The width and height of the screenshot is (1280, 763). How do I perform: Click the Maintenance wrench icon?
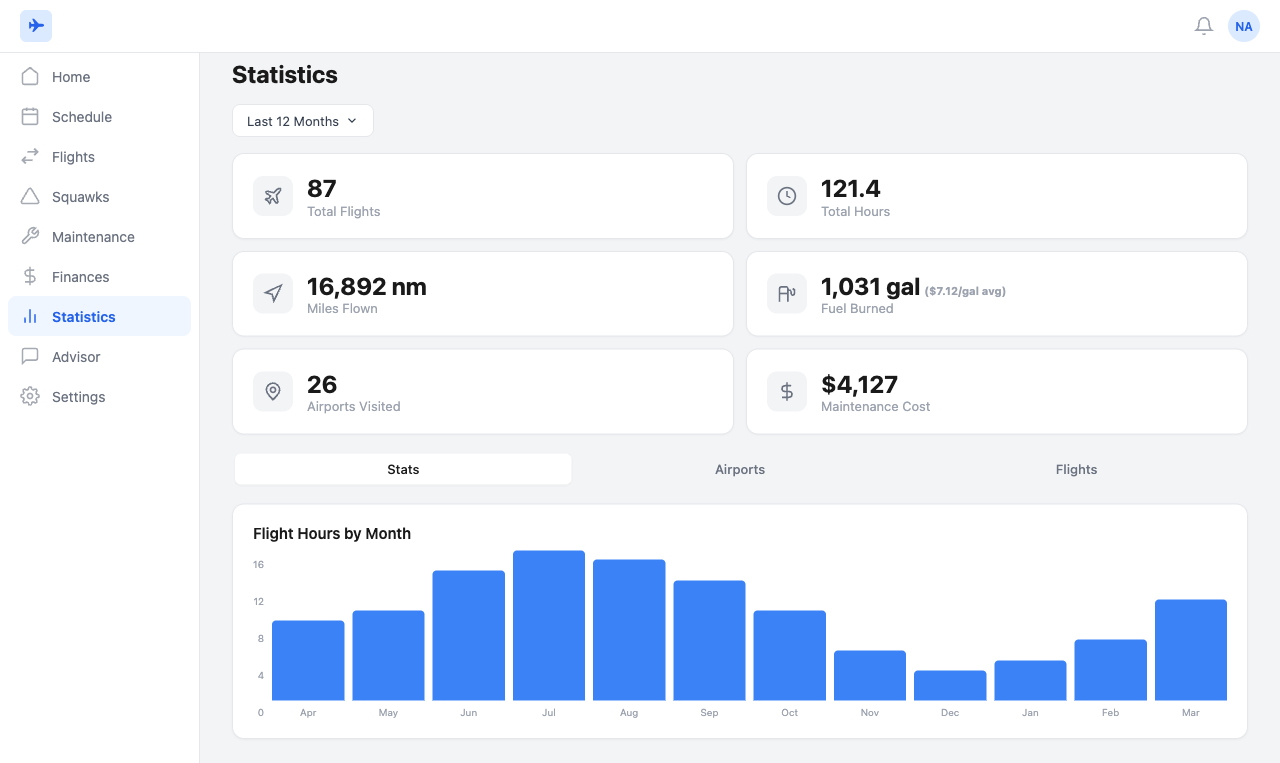point(31,236)
